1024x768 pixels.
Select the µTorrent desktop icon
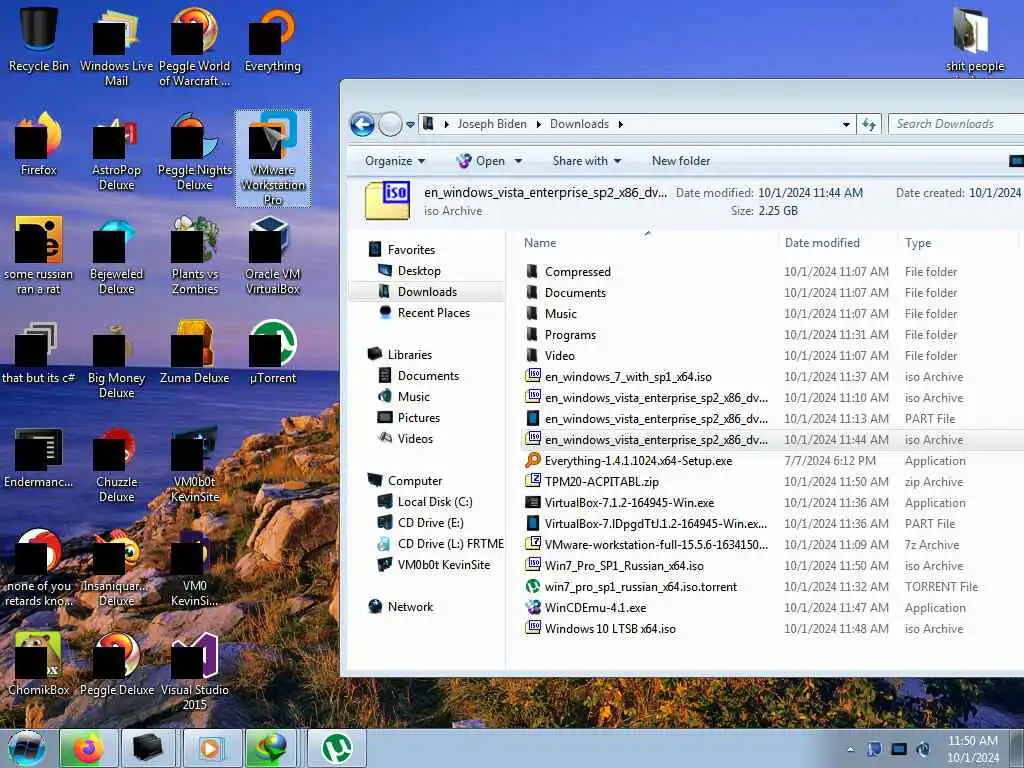click(272, 351)
